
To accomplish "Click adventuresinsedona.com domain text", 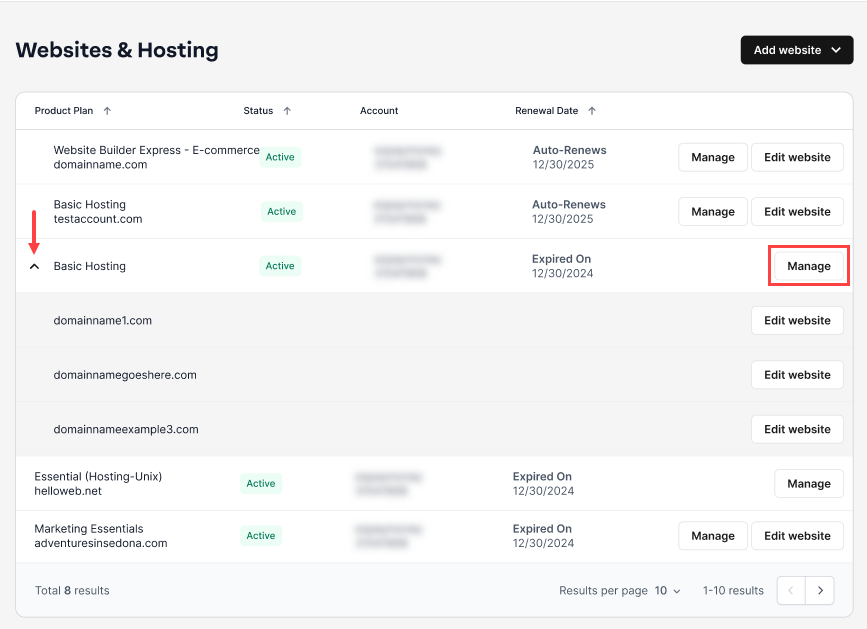I will 101,543.
